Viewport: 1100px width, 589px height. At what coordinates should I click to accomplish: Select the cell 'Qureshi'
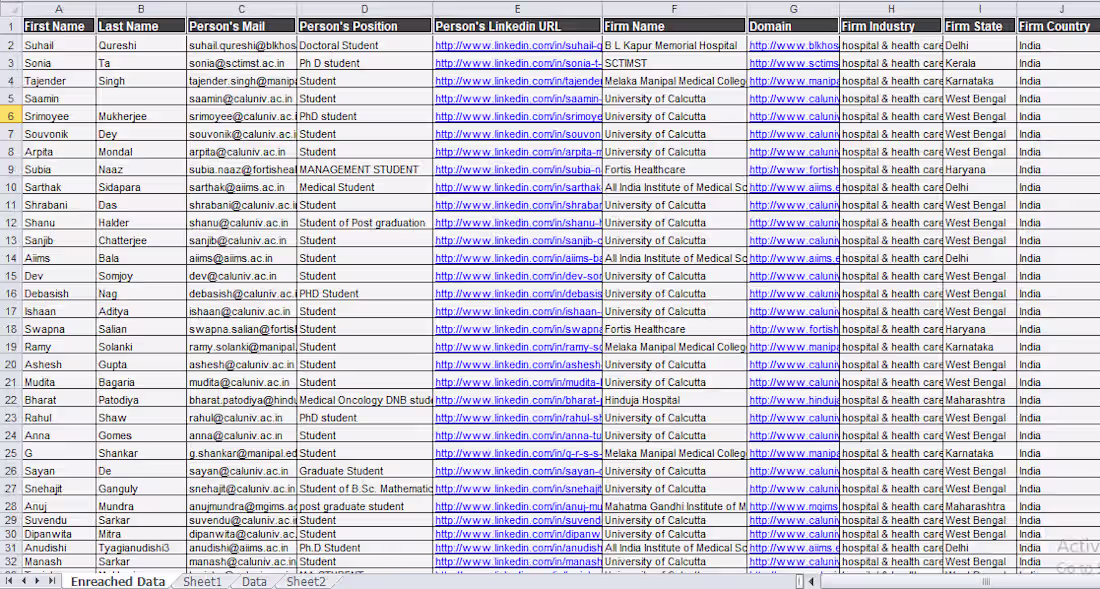click(142, 46)
